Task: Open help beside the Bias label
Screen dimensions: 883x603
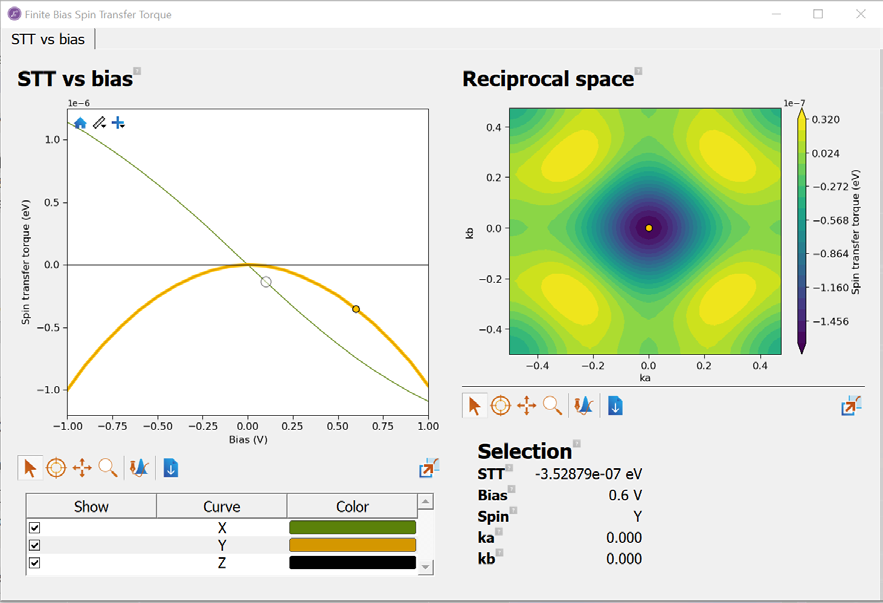Action: coord(511,489)
